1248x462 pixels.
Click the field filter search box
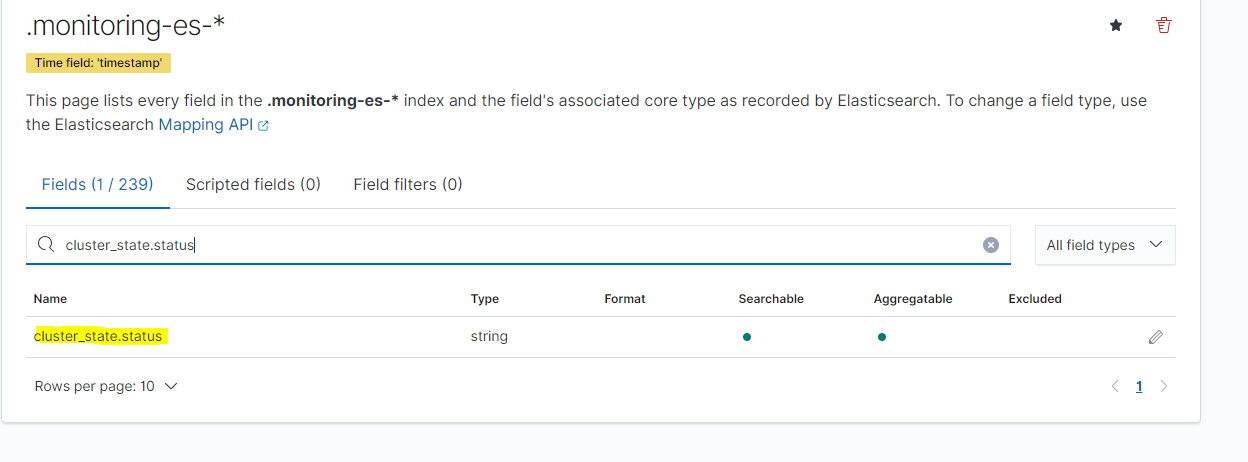[520, 245]
